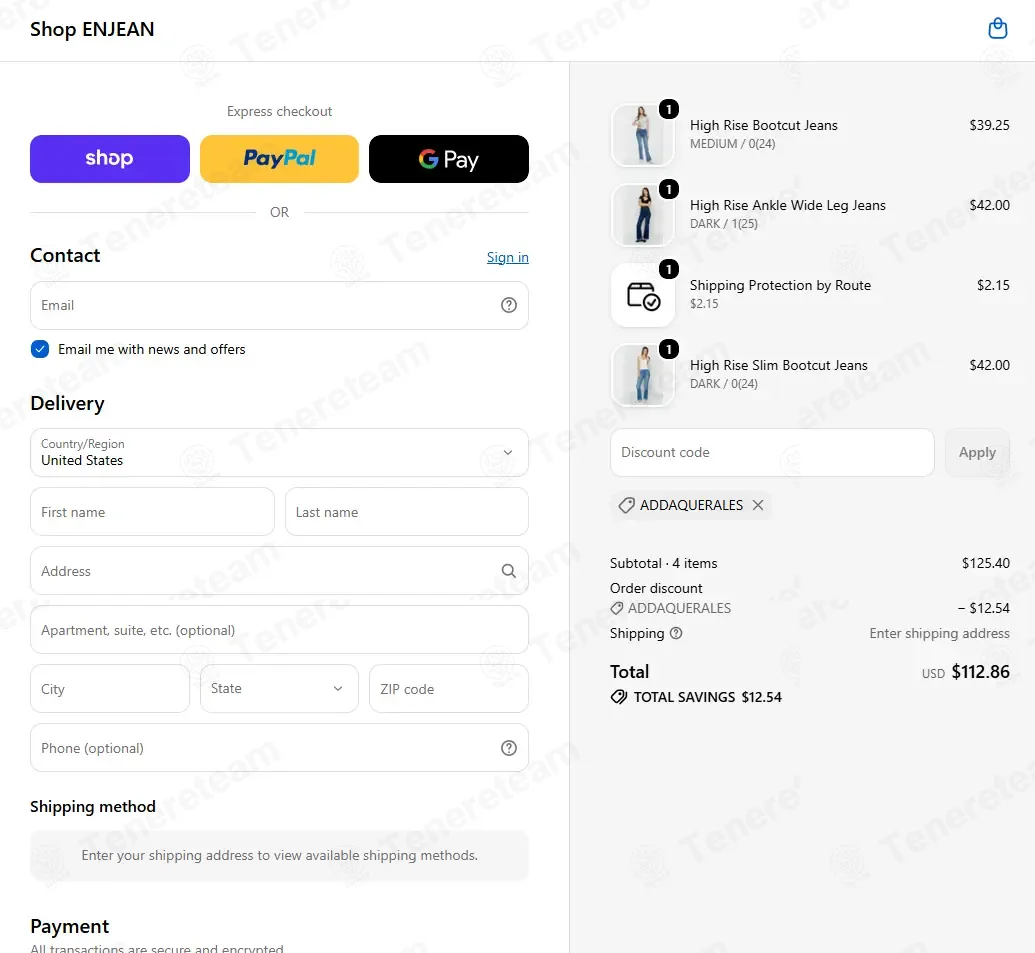
Task: Click the High Rise Slim Bootcut Jeans thumbnail
Action: 643,375
